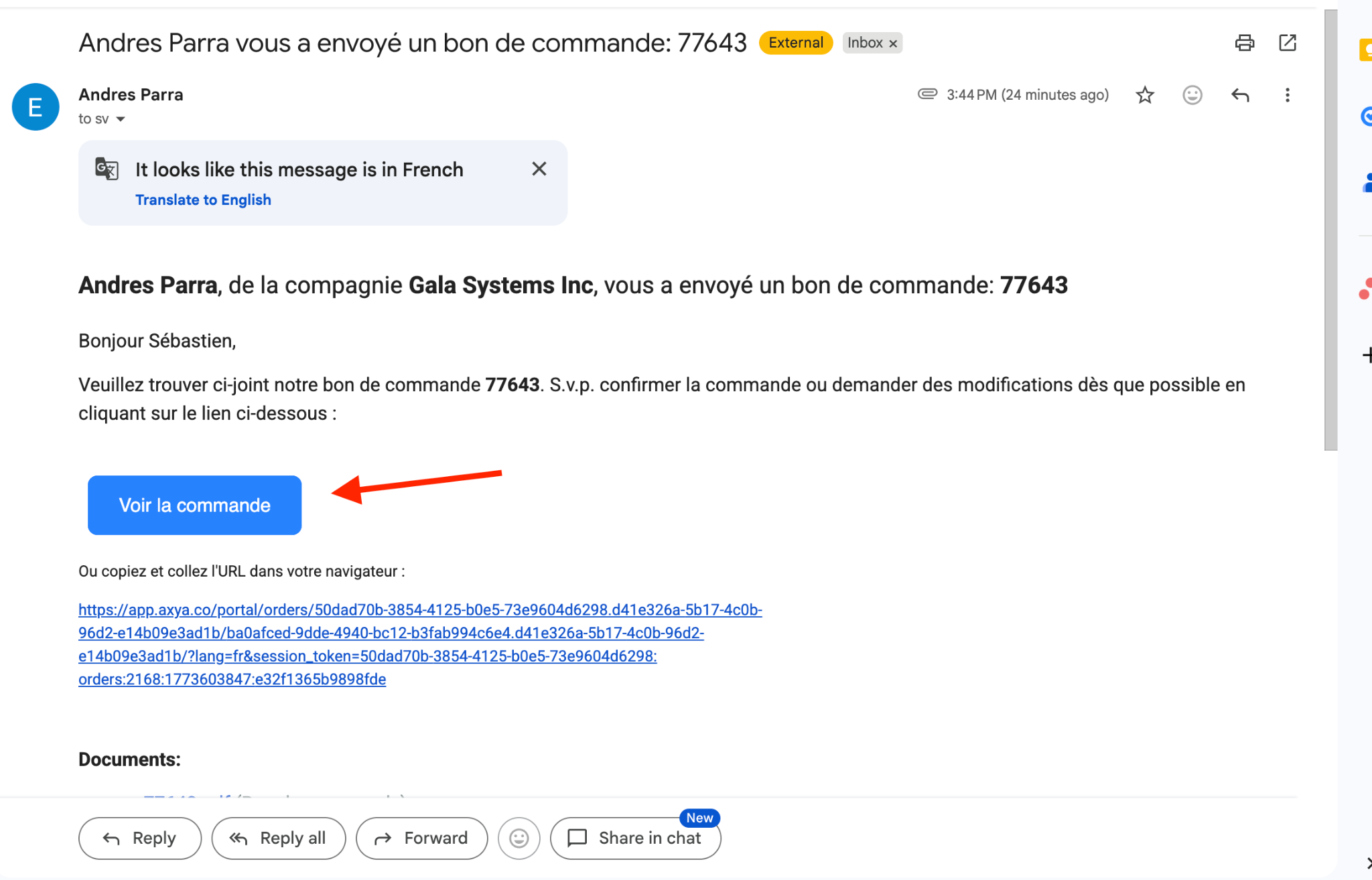Dismiss the French translation banner
The width and height of the screenshot is (1372, 880).
(x=539, y=169)
